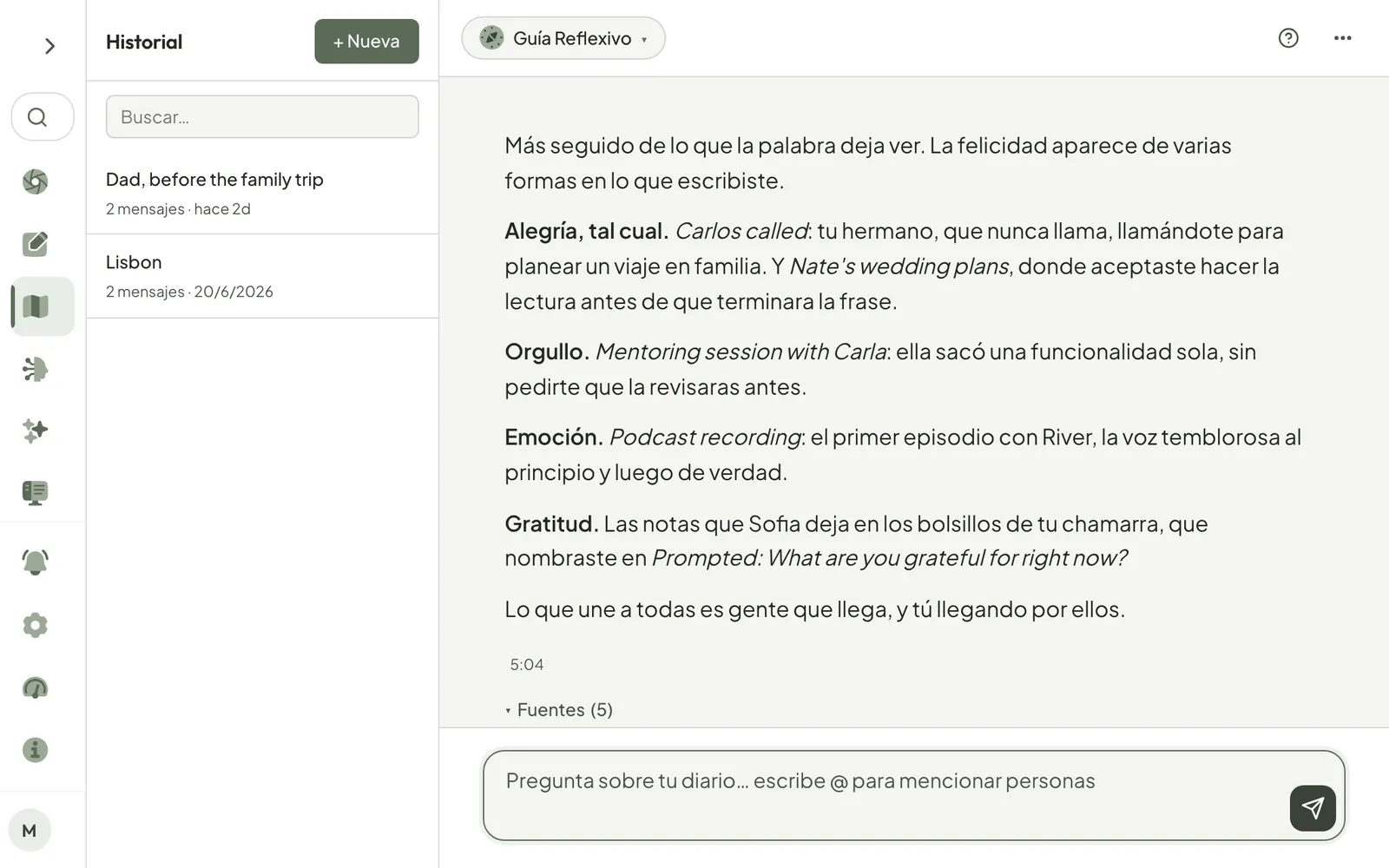The width and height of the screenshot is (1389, 868).
Task: Open the edit note pencil icon
Action: [x=35, y=244]
